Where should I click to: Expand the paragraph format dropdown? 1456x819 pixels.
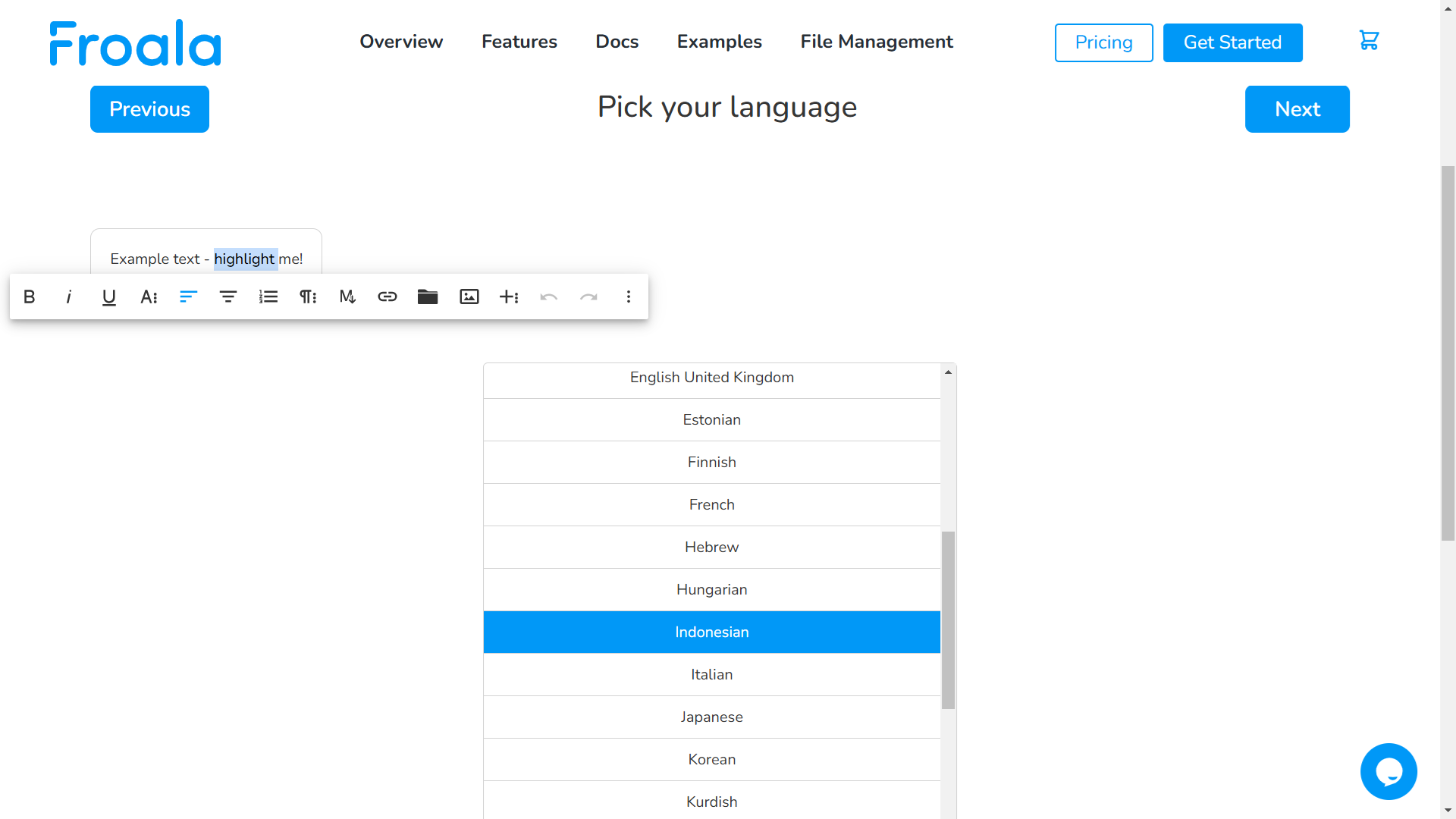pos(308,297)
